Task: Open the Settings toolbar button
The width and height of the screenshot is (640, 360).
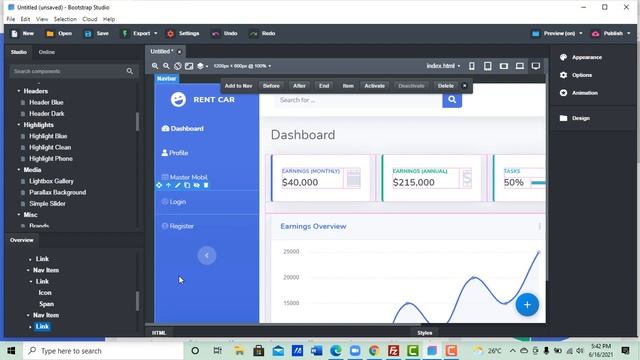Action: tap(183, 33)
